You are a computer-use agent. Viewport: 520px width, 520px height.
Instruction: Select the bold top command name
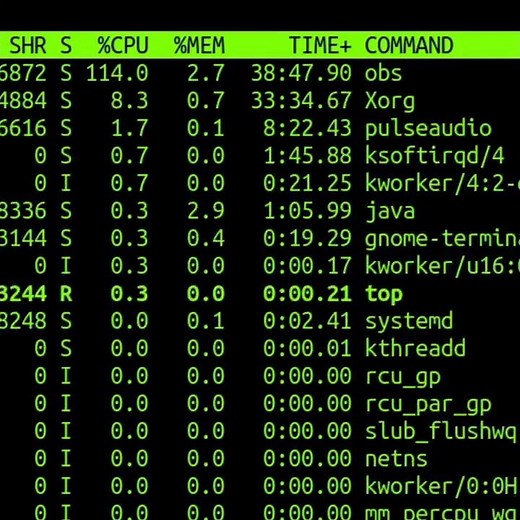pyautogui.click(x=384, y=294)
